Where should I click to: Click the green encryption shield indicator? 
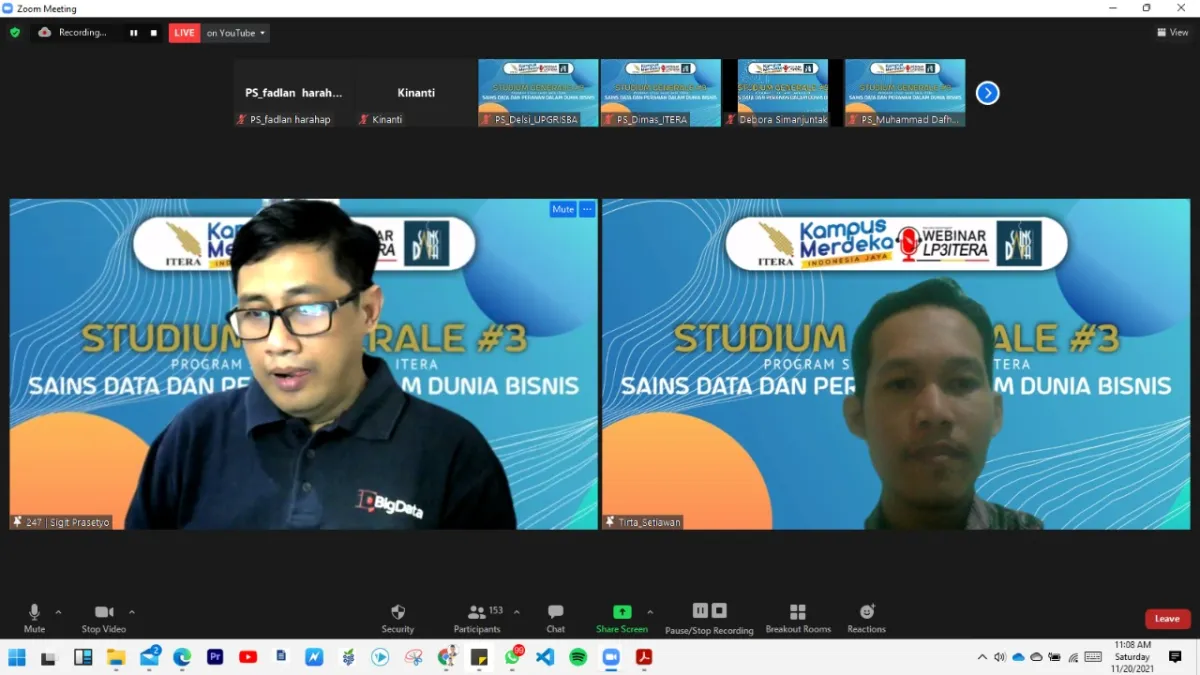click(14, 32)
